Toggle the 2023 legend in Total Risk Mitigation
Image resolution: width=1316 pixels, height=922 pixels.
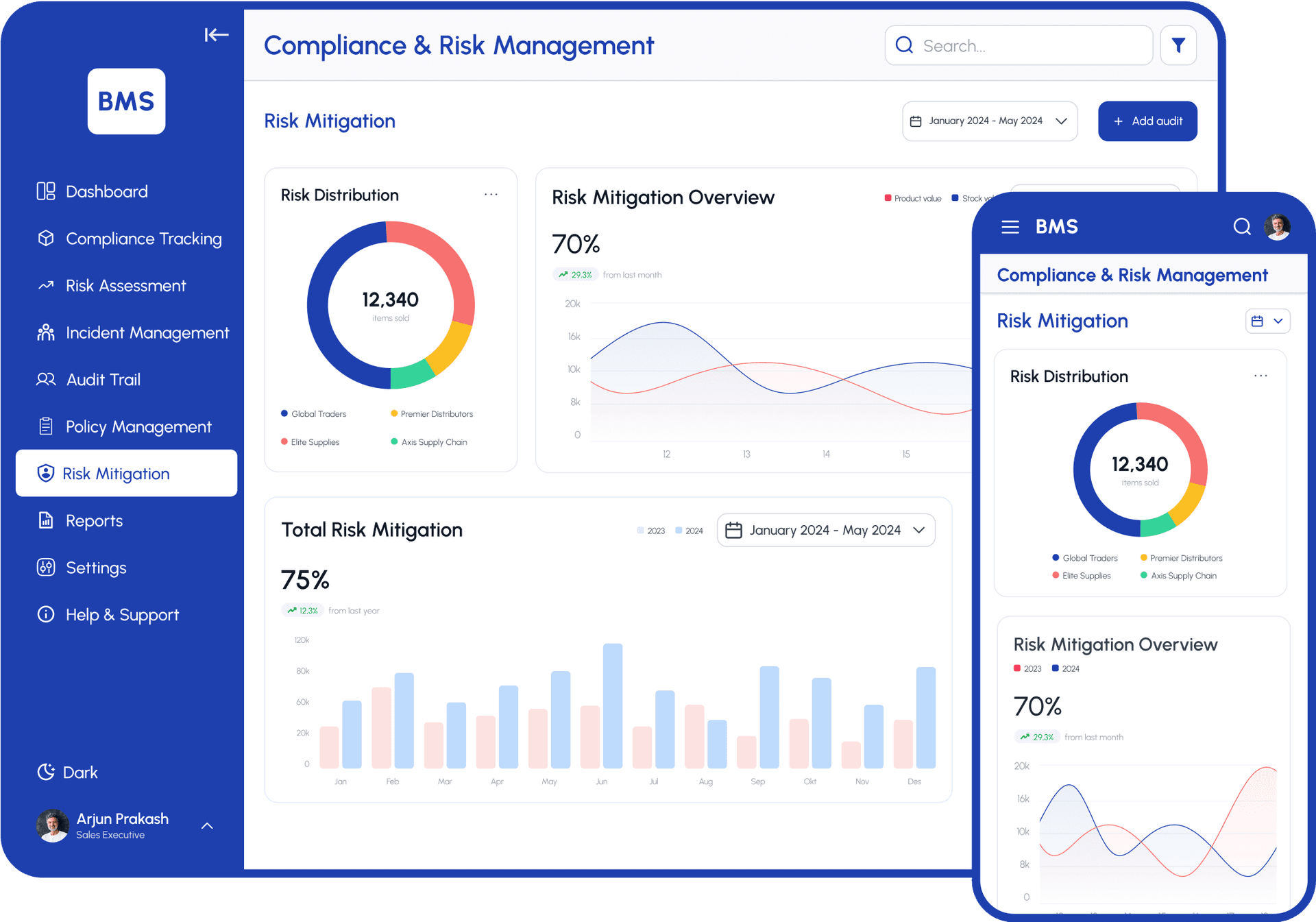[x=650, y=530]
